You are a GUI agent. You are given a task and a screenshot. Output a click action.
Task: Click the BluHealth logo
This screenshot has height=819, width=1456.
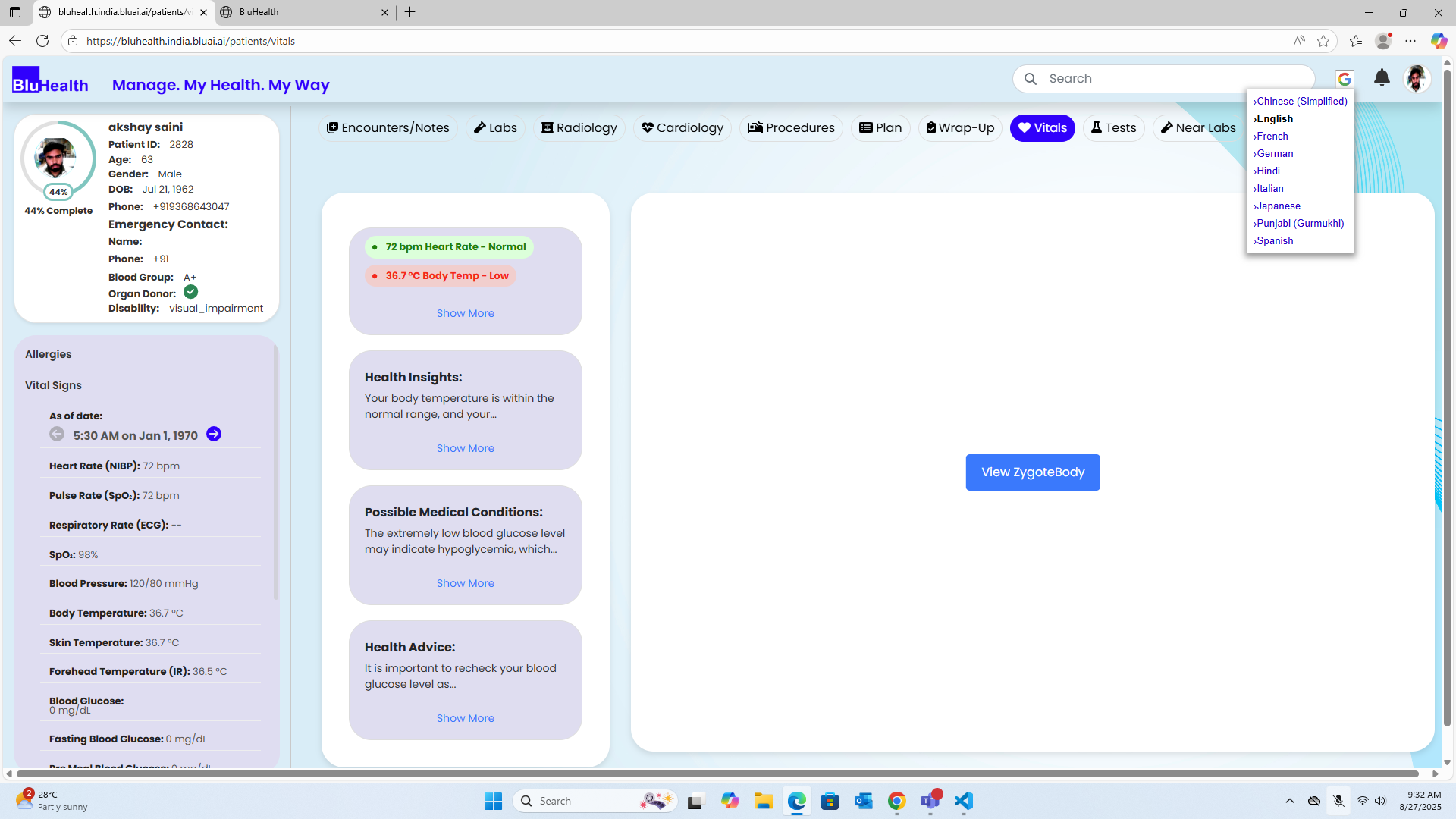[50, 80]
